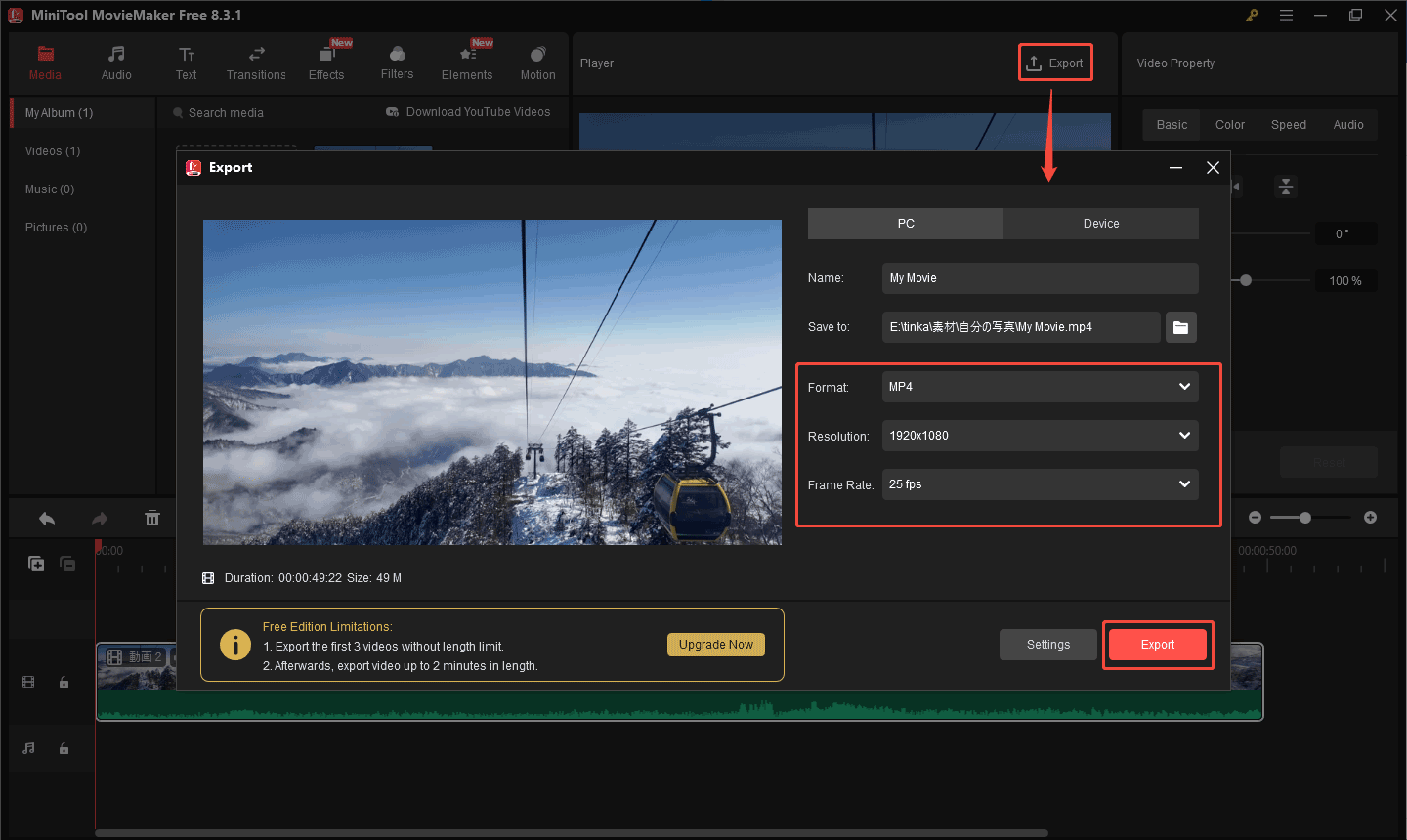The image size is (1407, 840).
Task: Select the Filters tool icon
Action: tap(397, 55)
